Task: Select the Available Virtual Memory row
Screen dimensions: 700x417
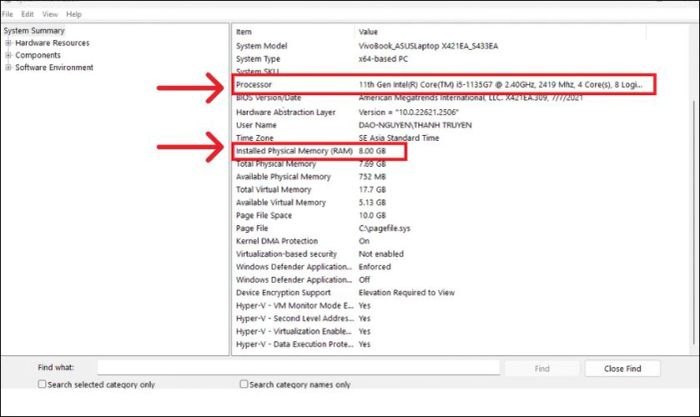Action: coord(440,203)
